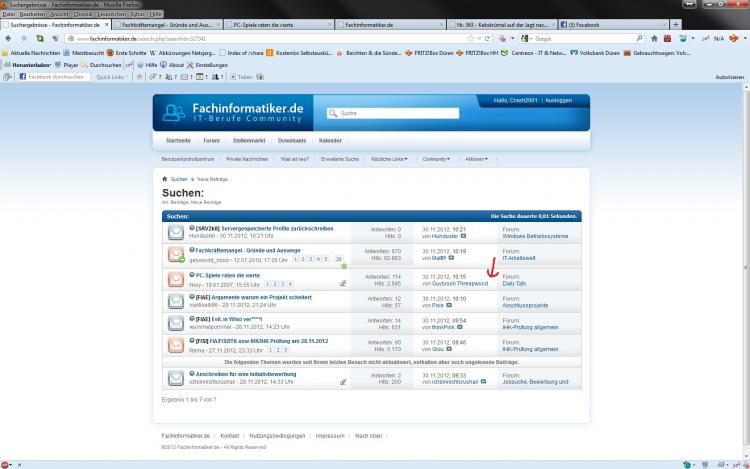Focus the Facebook durchsuchen input field

(55, 77)
